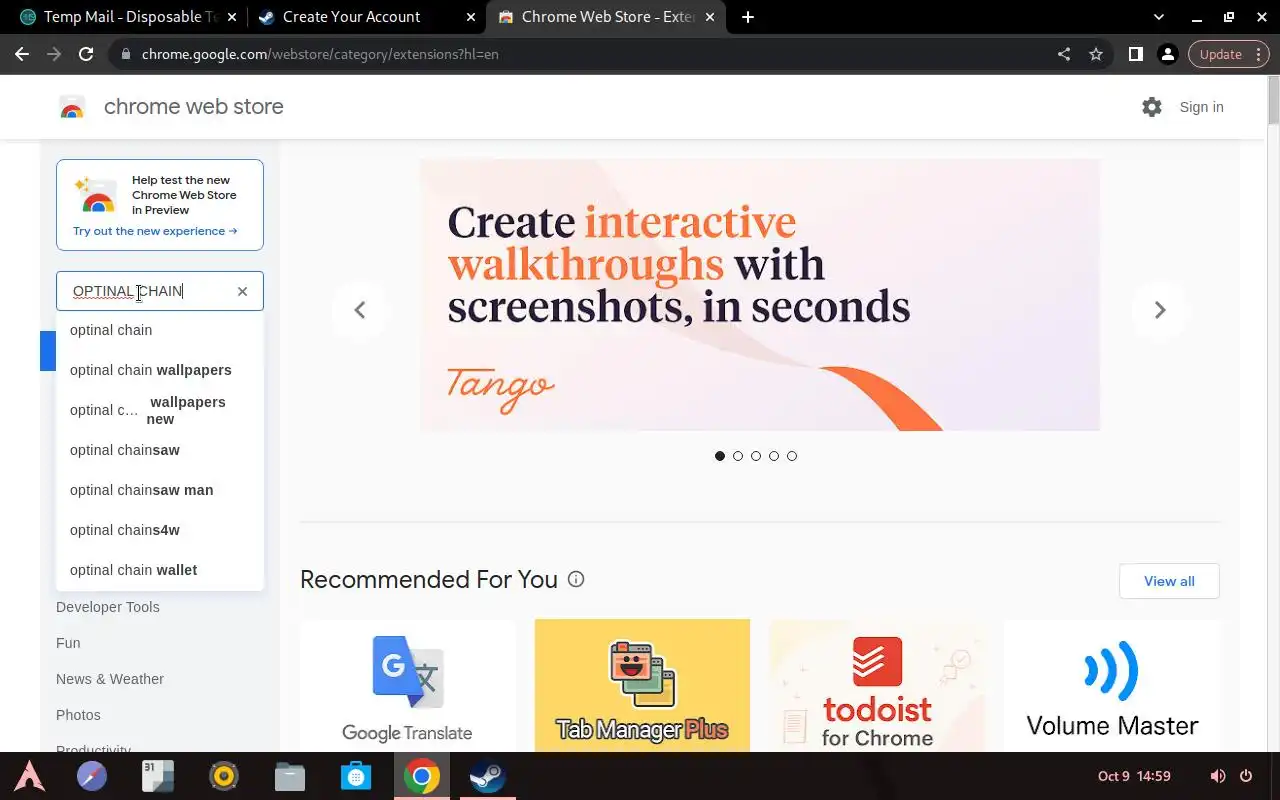Image resolution: width=1280 pixels, height=800 pixels.
Task: Open the compass browser icon in taskbar
Action: point(92,776)
